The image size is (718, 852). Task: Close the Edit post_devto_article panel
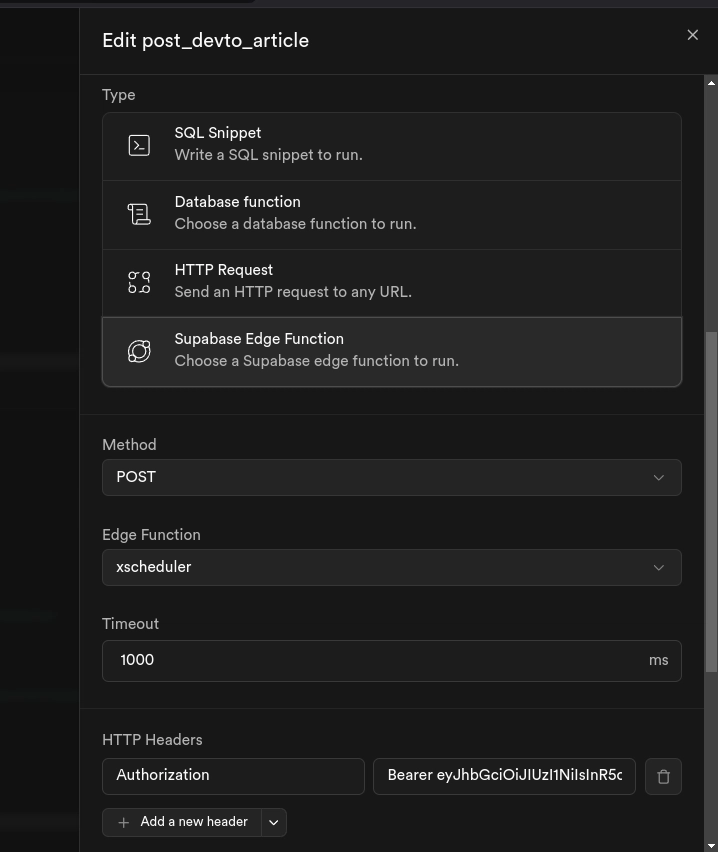(x=692, y=35)
